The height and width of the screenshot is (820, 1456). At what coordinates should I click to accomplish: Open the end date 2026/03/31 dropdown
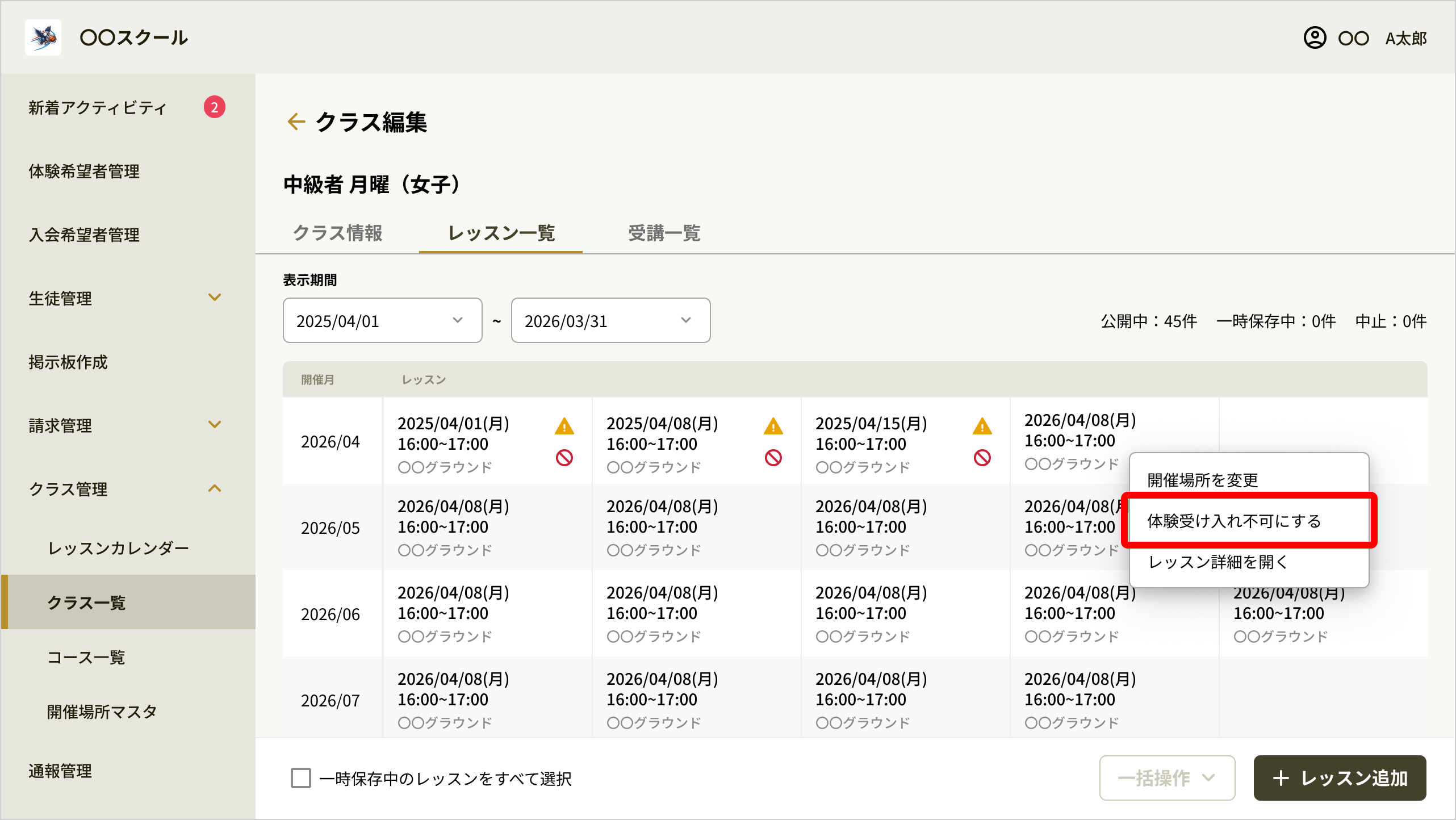pos(611,321)
